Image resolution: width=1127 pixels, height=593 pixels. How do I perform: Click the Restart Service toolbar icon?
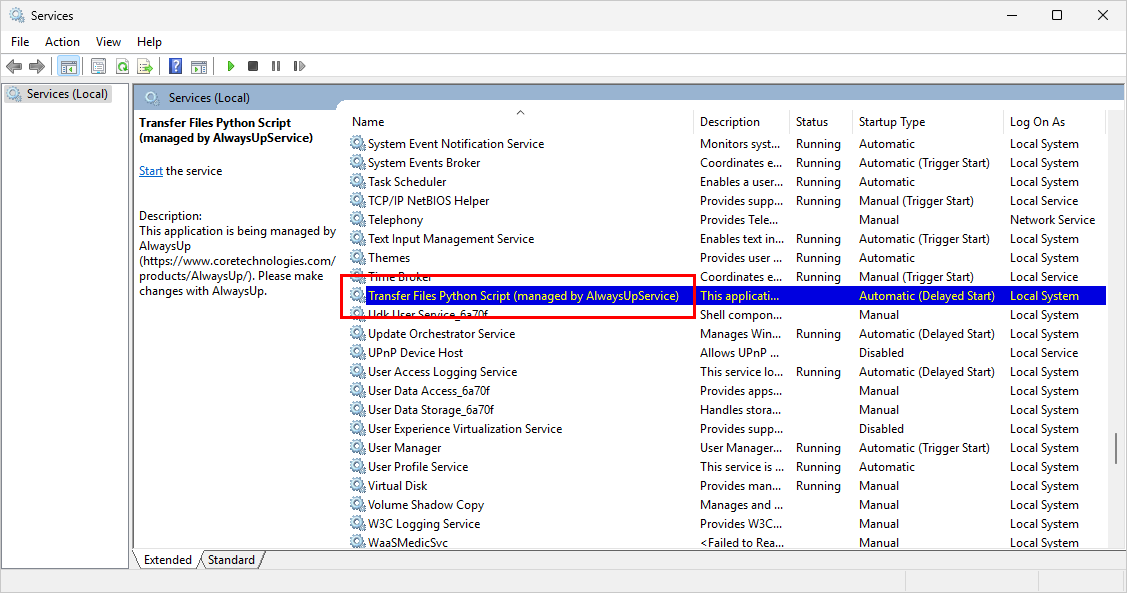[x=299, y=66]
